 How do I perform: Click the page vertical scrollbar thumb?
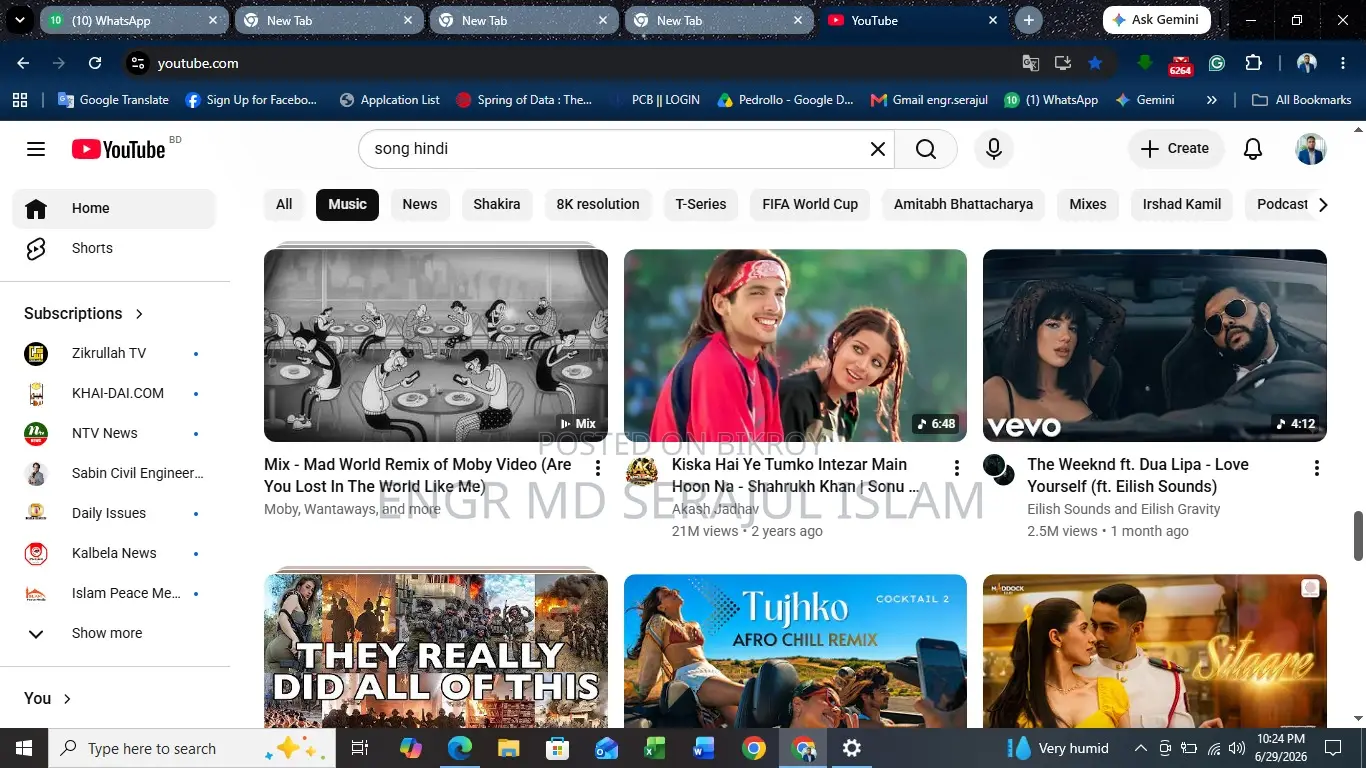[1358, 535]
